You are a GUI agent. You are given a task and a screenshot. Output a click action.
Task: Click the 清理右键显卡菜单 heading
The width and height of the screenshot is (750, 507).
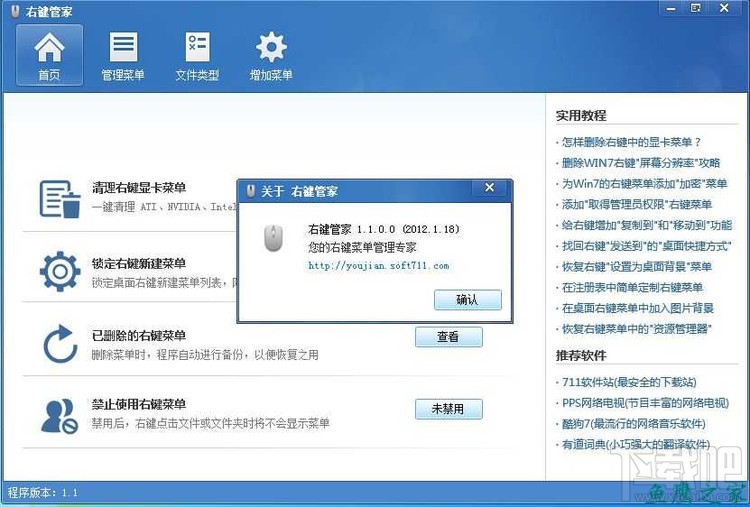139,187
